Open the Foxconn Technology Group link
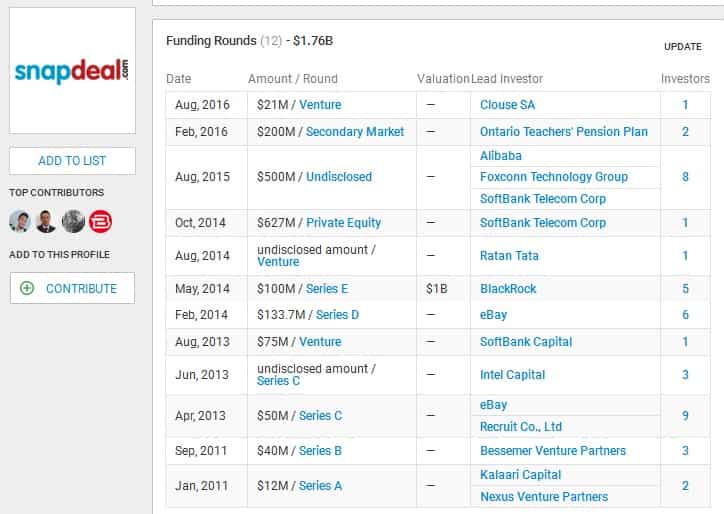 pos(554,177)
